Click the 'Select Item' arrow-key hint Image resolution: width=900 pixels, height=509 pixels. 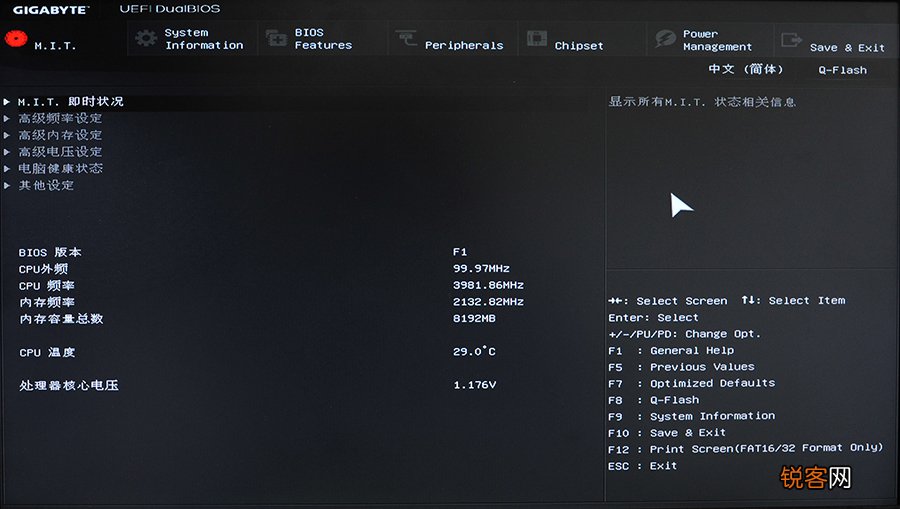click(793, 300)
